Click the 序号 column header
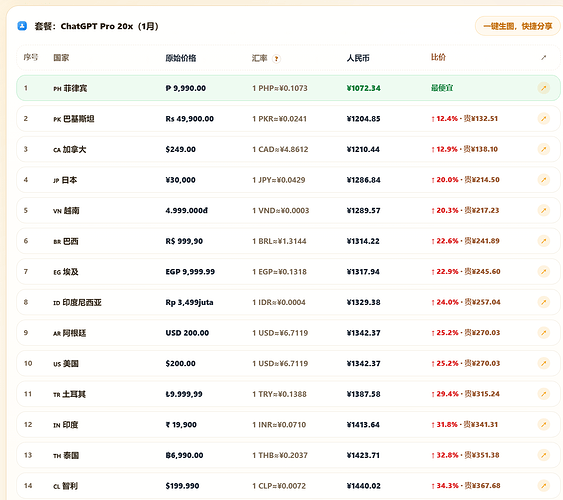Screen dimensions: 563x500 coord(31,57)
